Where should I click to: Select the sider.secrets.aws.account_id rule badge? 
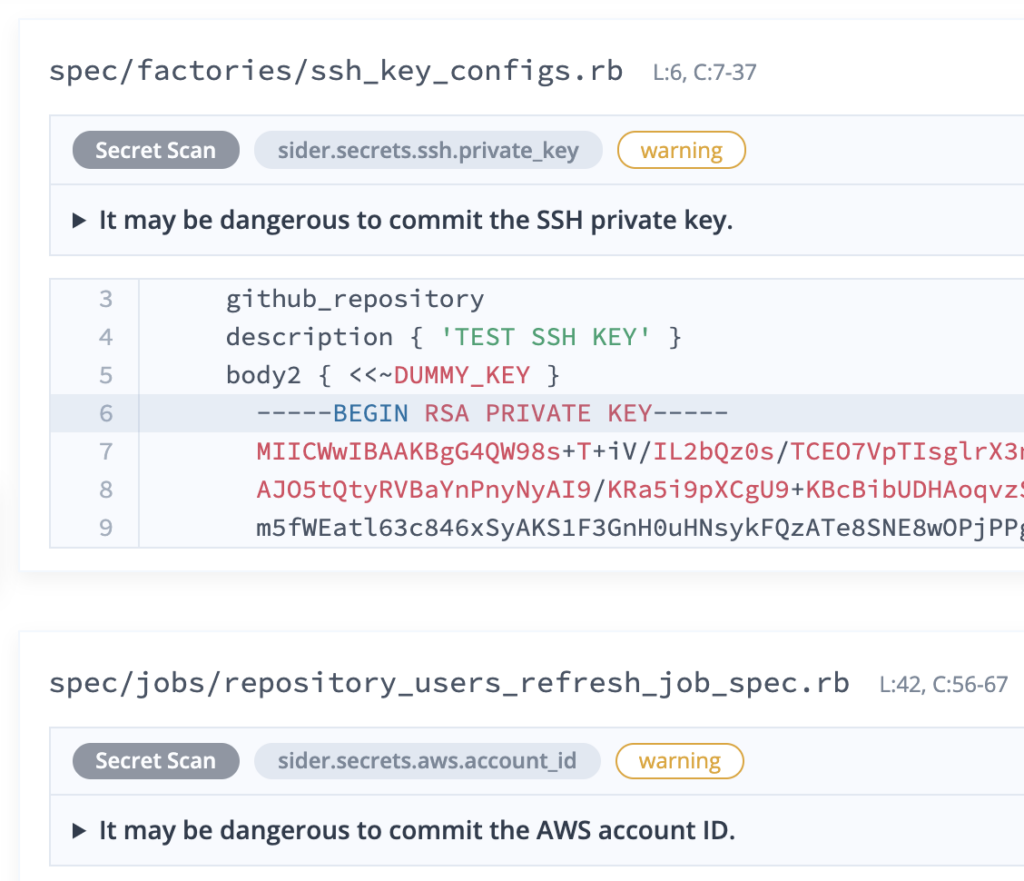pos(427,760)
